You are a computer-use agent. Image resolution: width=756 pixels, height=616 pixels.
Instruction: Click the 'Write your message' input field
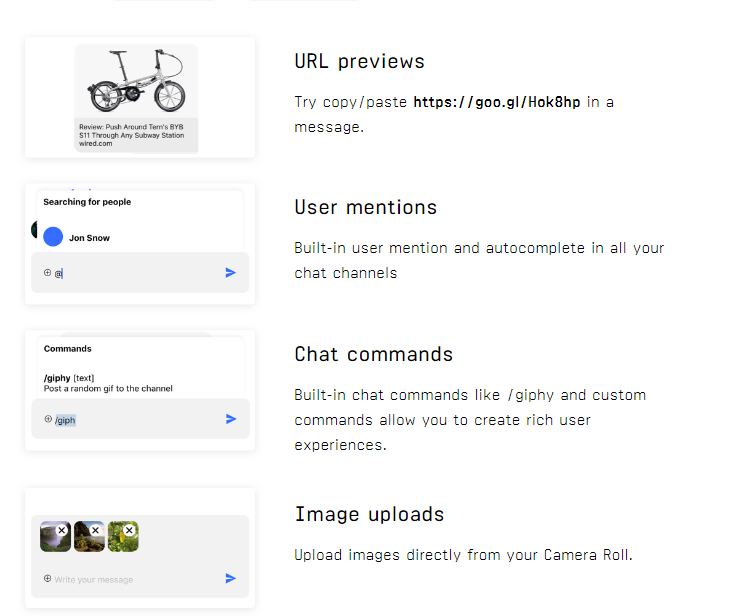pyautogui.click(x=130, y=579)
